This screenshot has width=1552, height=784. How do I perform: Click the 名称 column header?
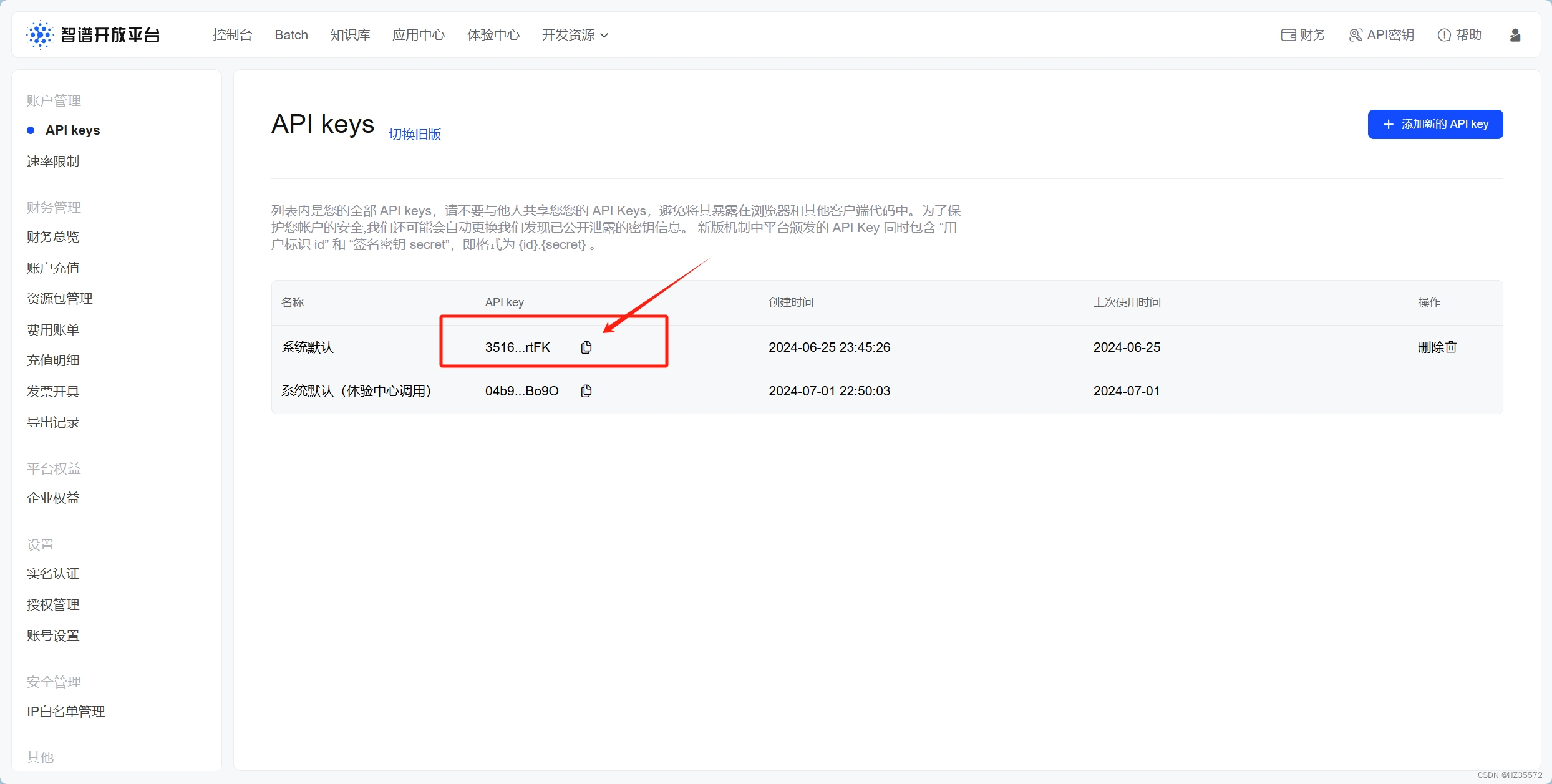pos(293,302)
